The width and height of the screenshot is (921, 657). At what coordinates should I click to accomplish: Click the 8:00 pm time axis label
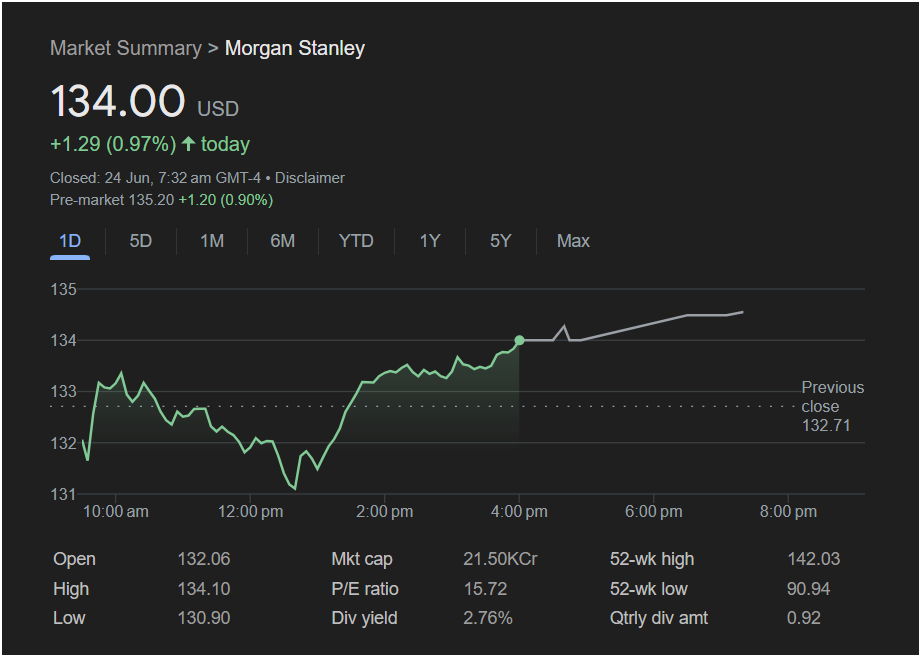(788, 512)
